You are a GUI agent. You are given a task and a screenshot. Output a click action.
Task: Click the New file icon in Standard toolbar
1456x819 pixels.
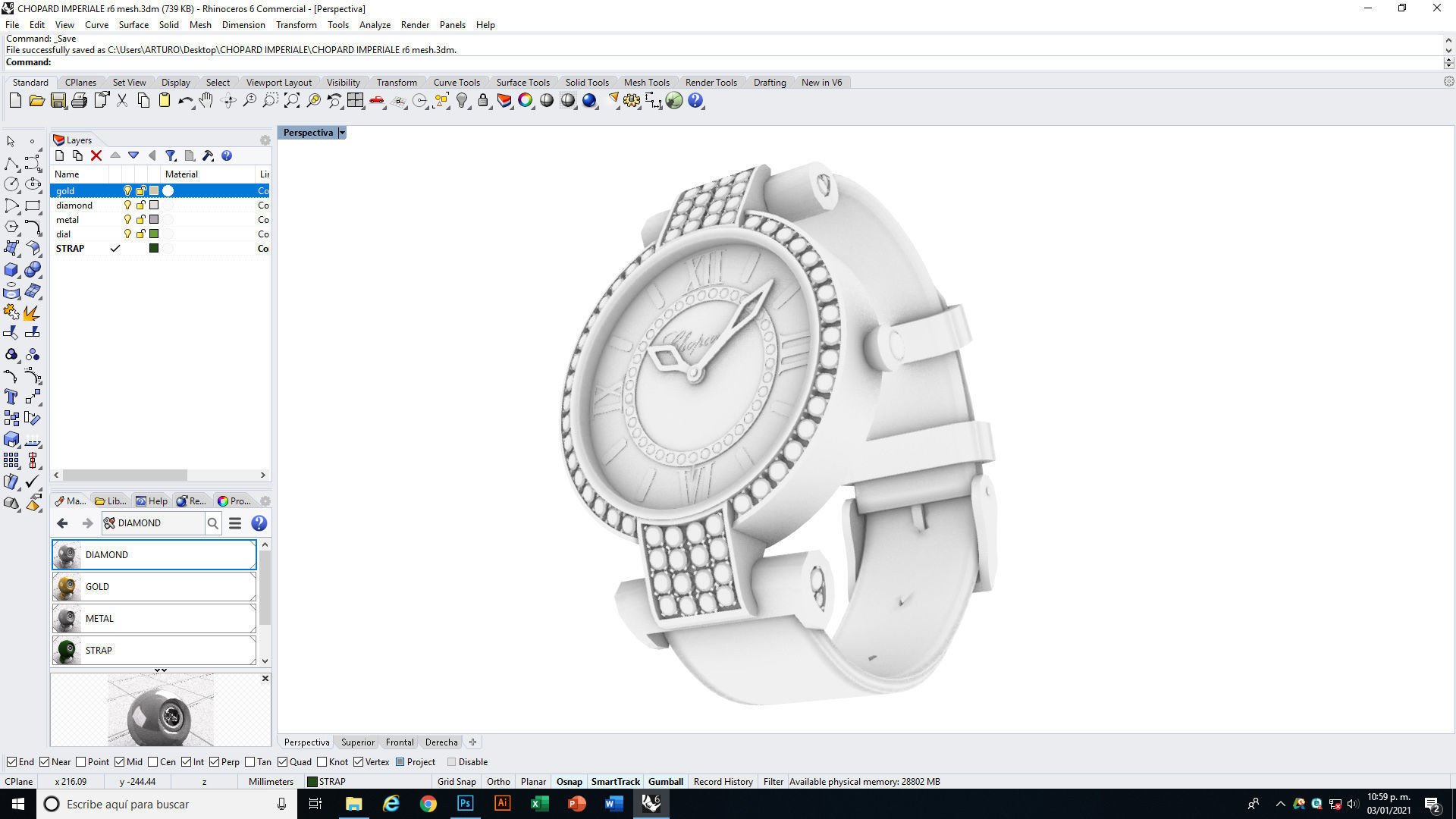pos(15,100)
